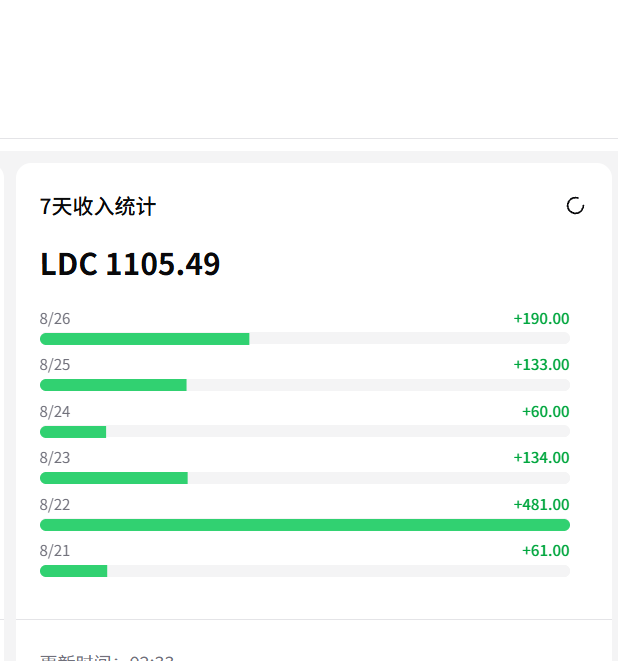Click the +134.00 income amount

541,458
